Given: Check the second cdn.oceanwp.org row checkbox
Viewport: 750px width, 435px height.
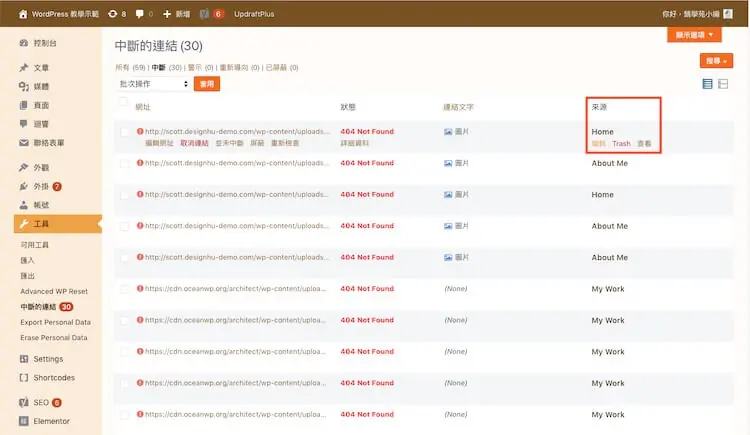Looking at the screenshot, I should pos(124,321).
